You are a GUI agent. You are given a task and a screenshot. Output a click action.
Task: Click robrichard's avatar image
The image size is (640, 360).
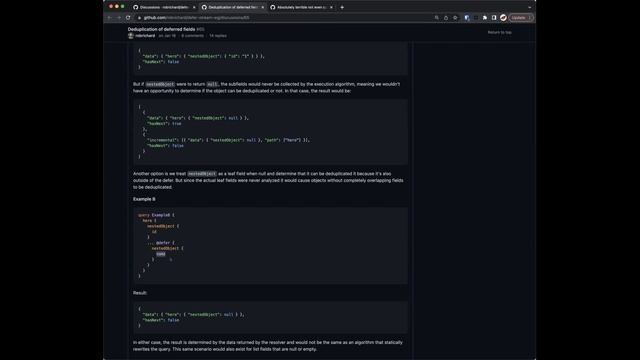point(131,36)
